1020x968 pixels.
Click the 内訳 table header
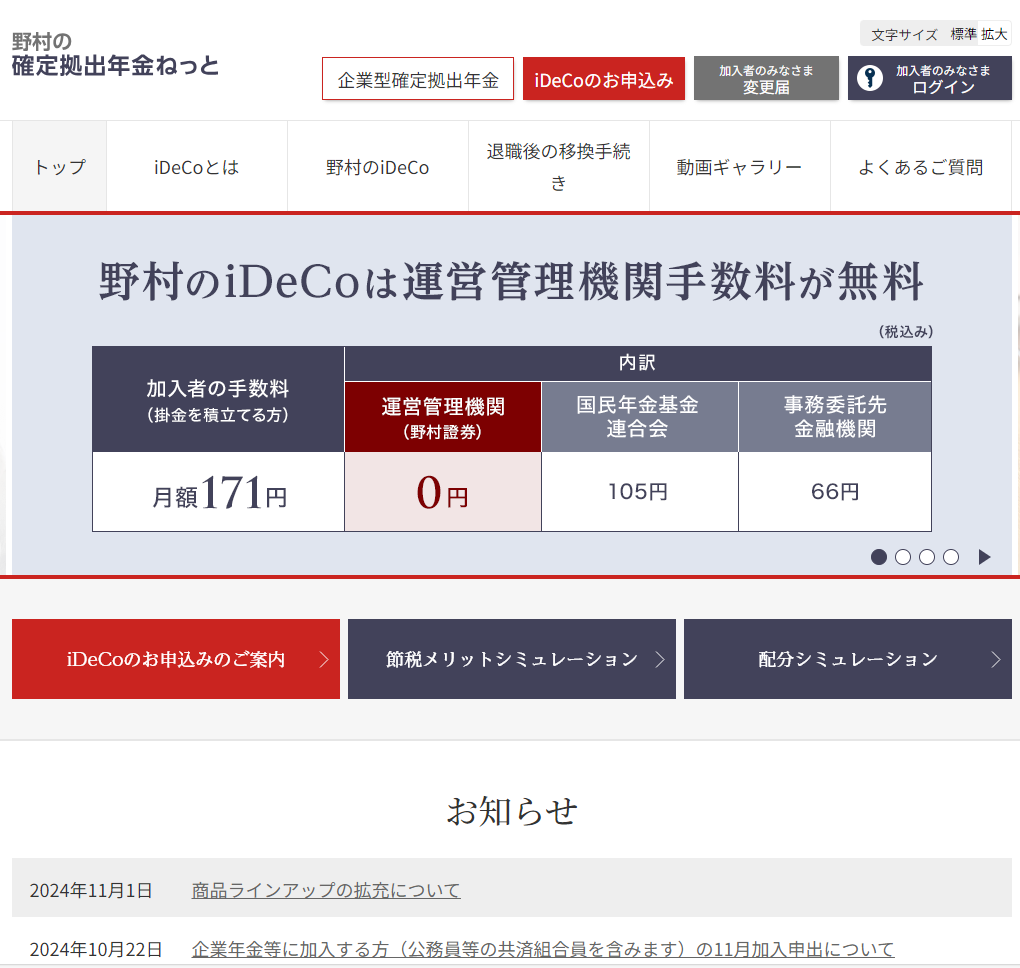coord(638,363)
